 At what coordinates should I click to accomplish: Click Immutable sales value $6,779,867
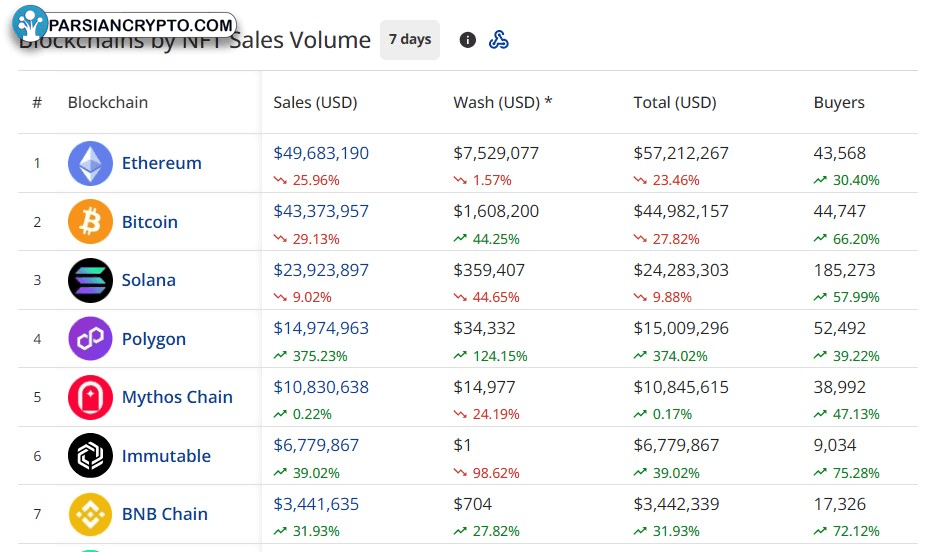click(x=316, y=445)
